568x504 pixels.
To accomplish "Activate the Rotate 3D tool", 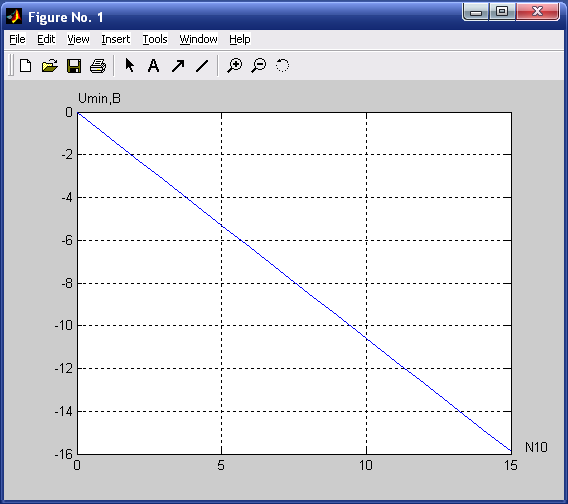I will [x=283, y=66].
